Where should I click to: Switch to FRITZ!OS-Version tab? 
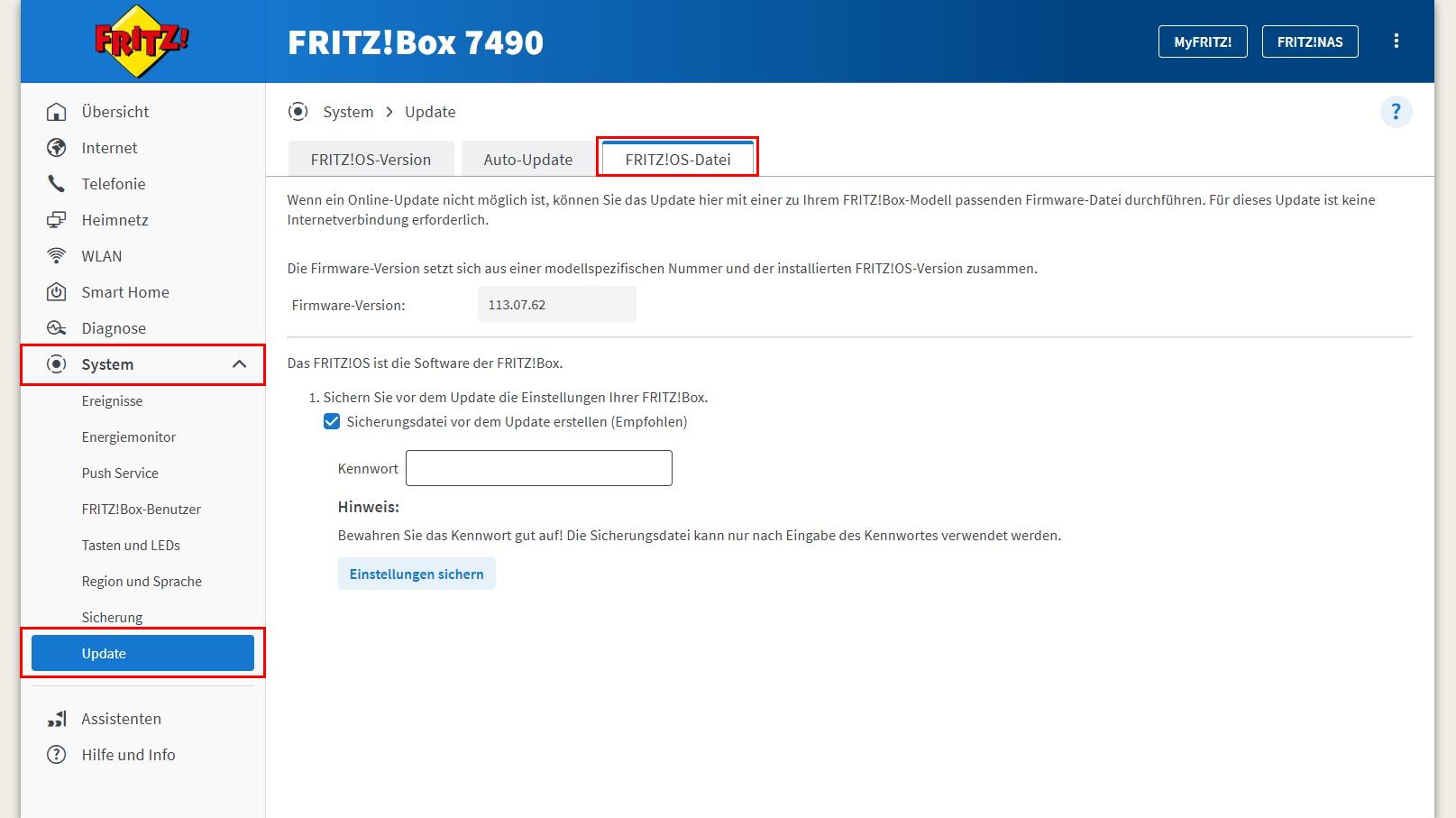[x=371, y=160]
